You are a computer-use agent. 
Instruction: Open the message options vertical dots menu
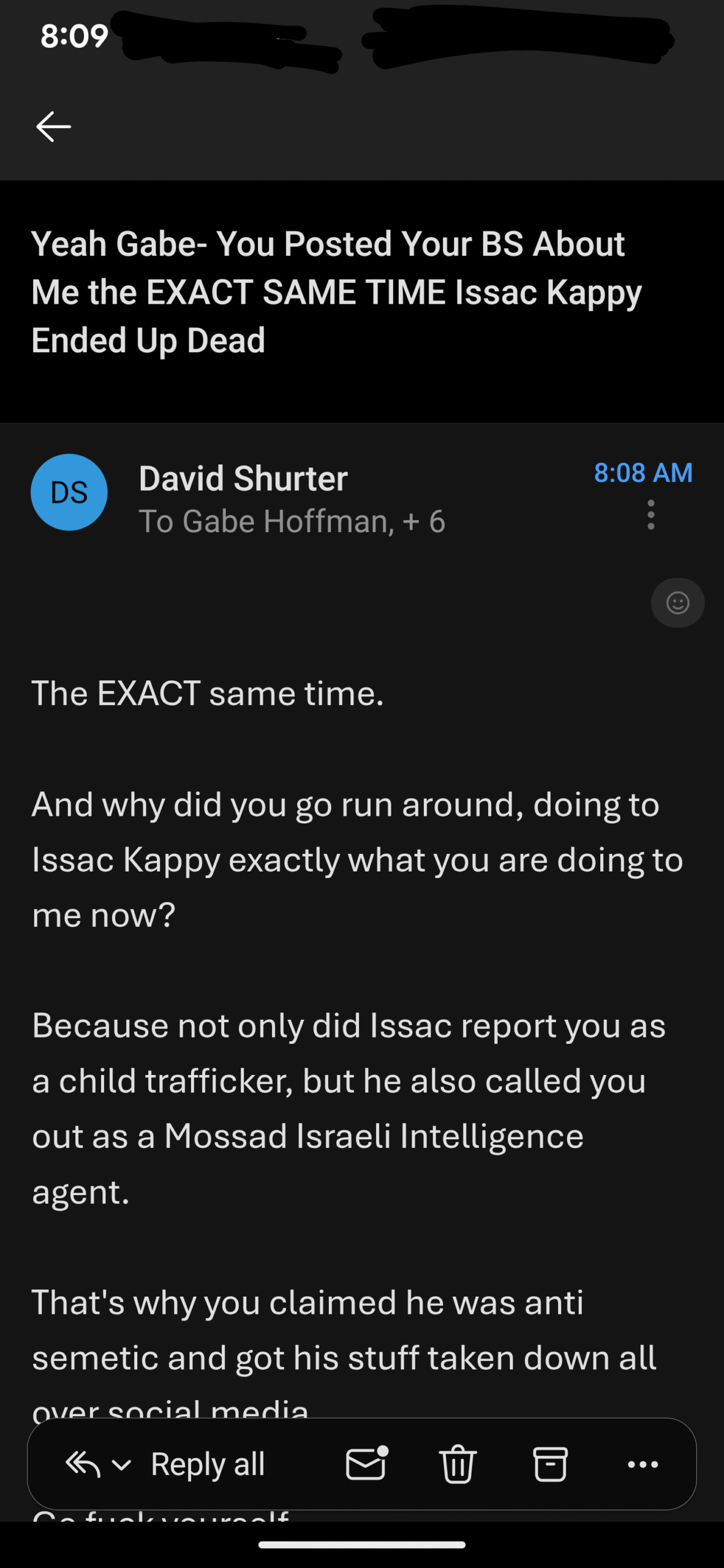(650, 514)
